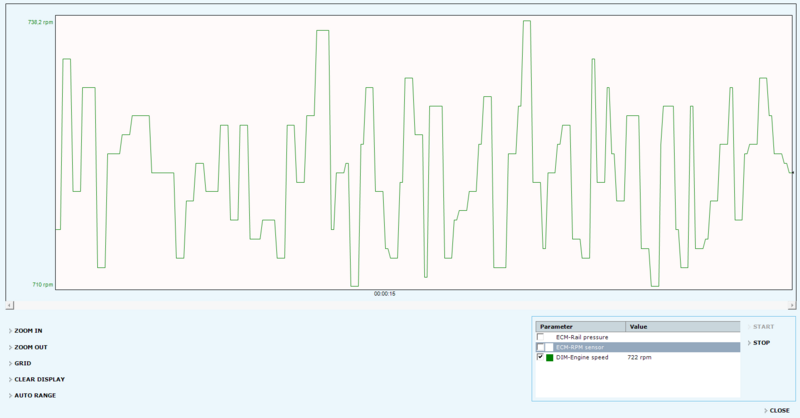The height and width of the screenshot is (418, 800).
Task: Click the left arrow of the horizontal scrollbar
Action: point(10,305)
